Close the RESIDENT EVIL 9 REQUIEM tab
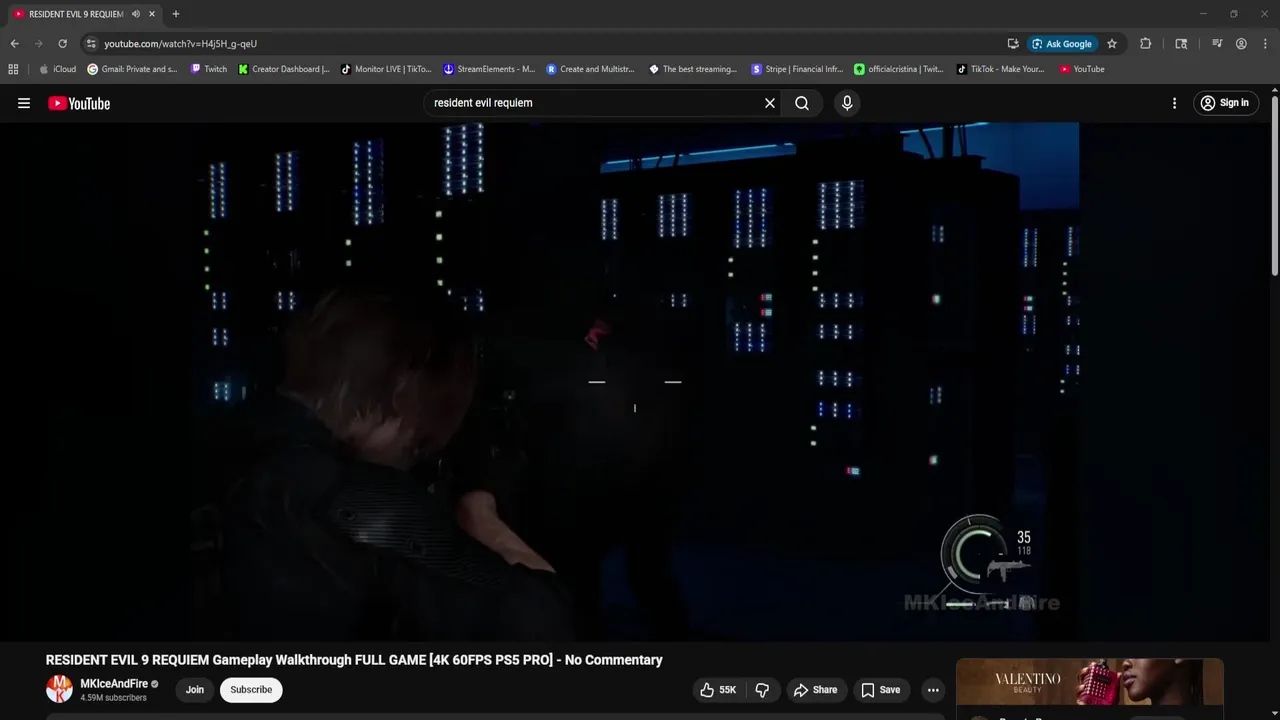 pyautogui.click(x=152, y=14)
